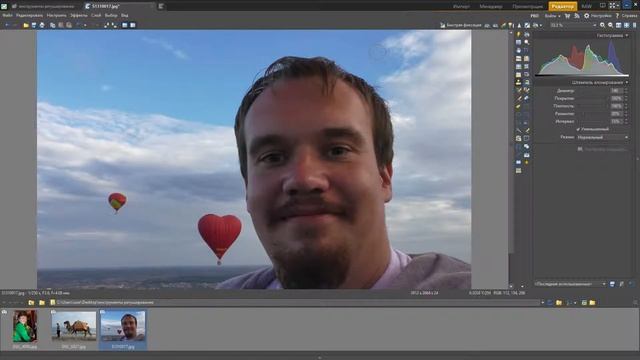Image resolution: width=640 pixels, height=360 pixels.
Task: Open the recently used presets dropdown
Action: click(570, 284)
